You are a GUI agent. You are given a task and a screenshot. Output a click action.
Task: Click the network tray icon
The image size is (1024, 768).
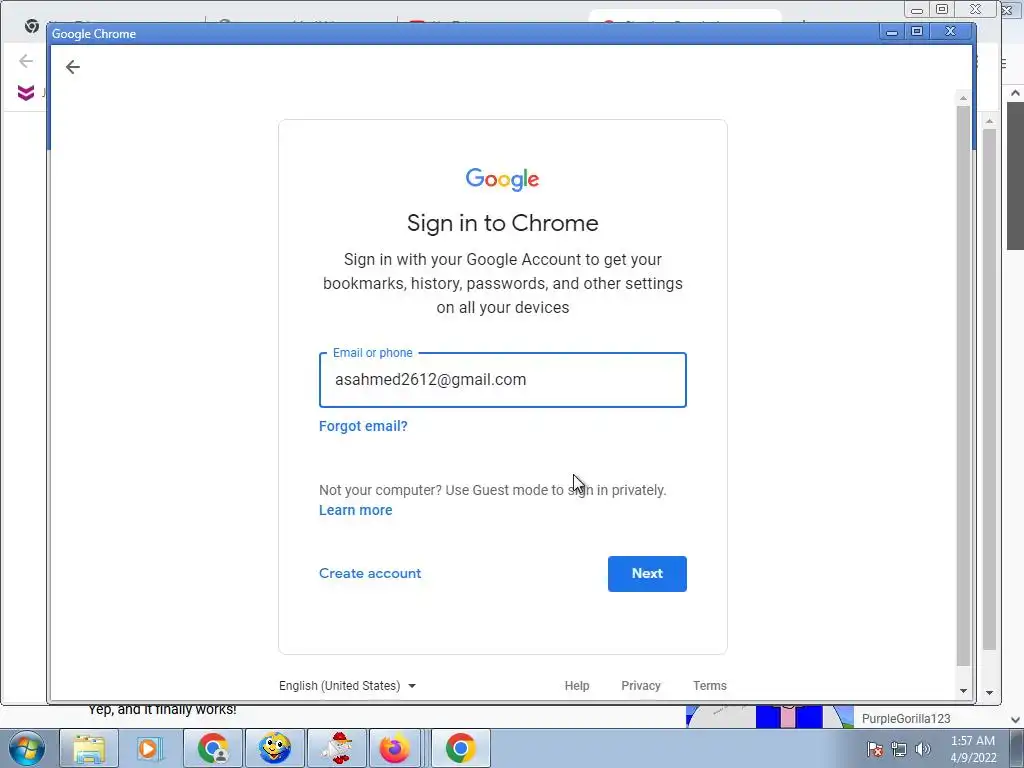(x=899, y=749)
